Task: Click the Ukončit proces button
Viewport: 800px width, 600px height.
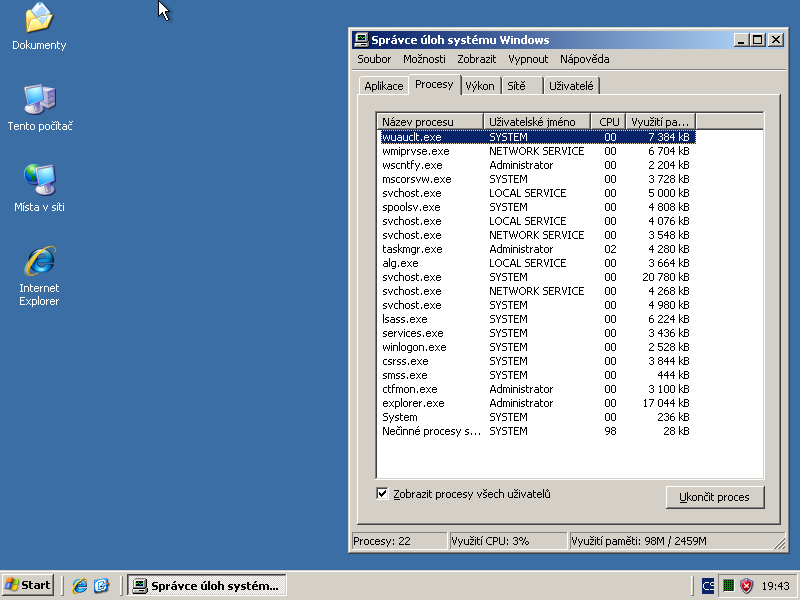Action: coord(715,497)
